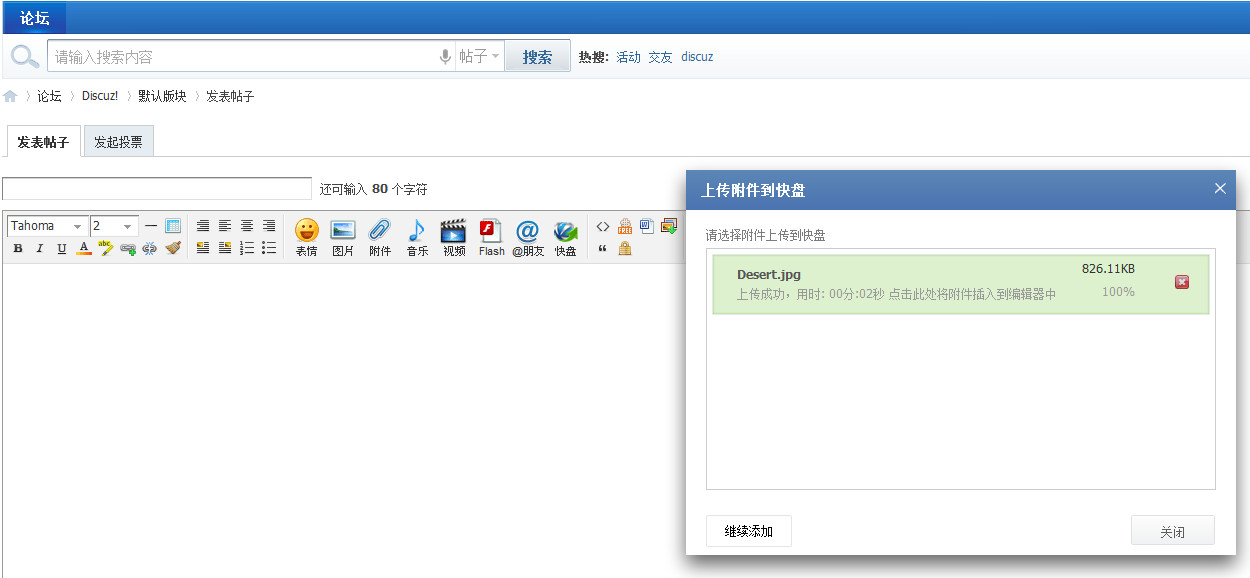The image size is (1250, 578).
Task: Add an attachment via 附件
Action: 380,238
